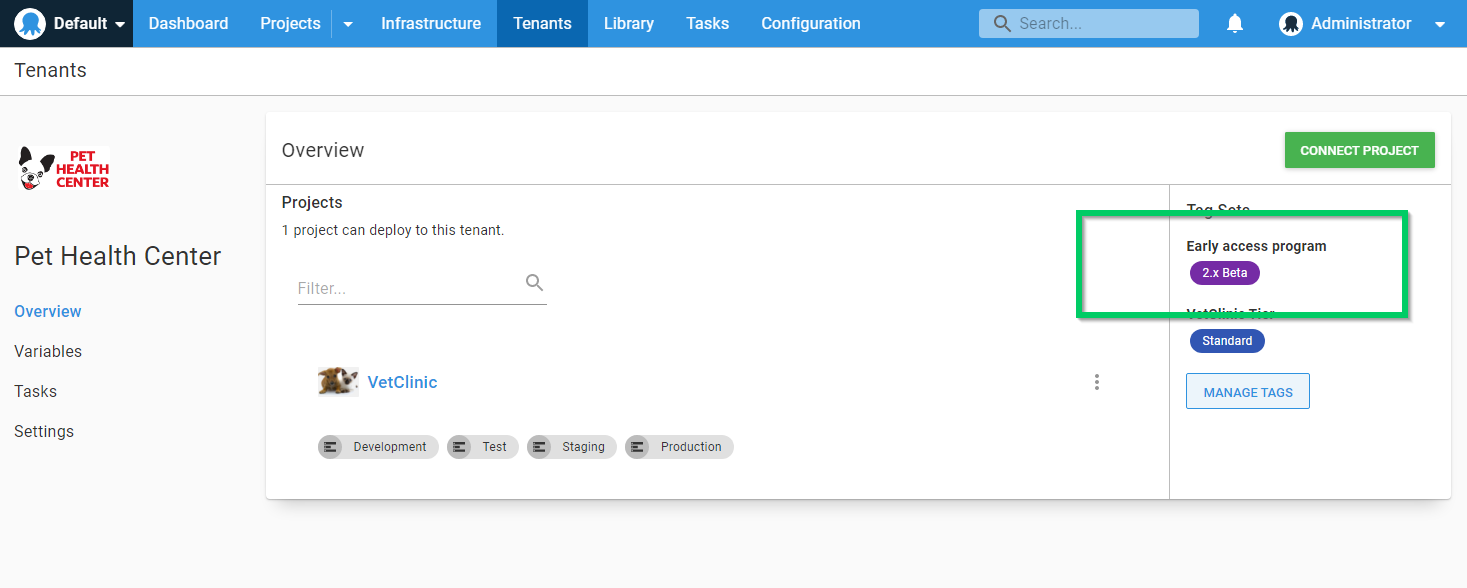Click the Production environment chip icon
The image size is (1467, 588).
coord(637,447)
